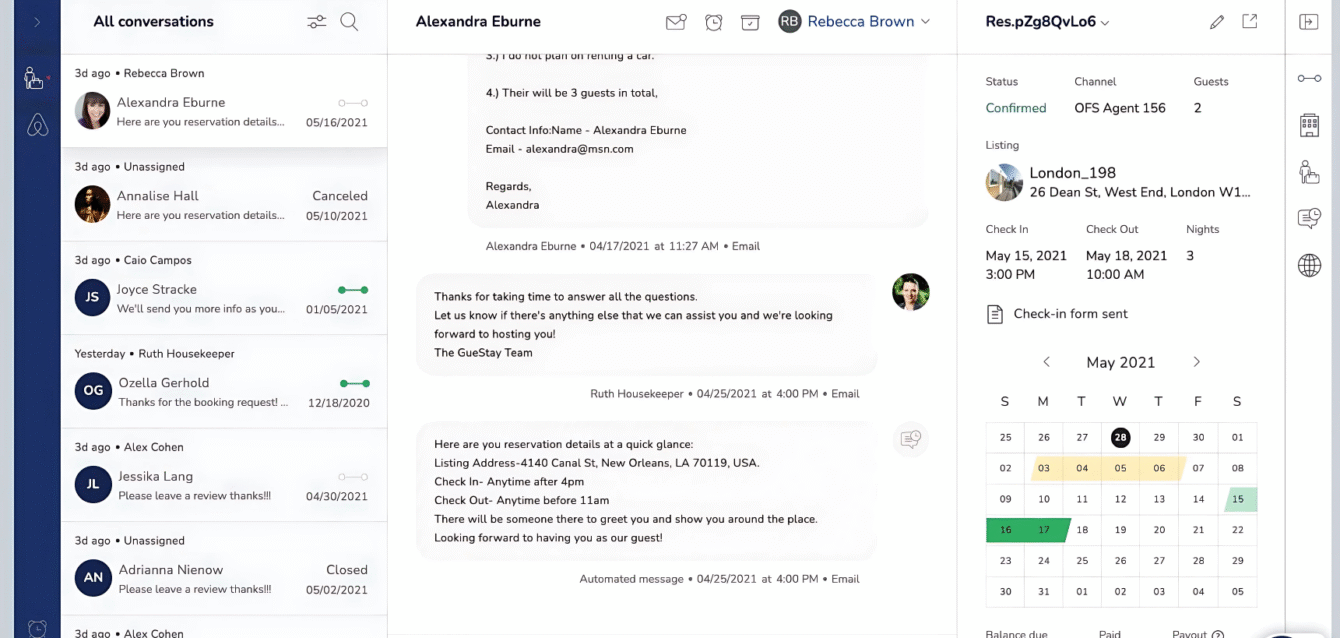
Task: Open the listing details panel
Action: (x=1308, y=124)
